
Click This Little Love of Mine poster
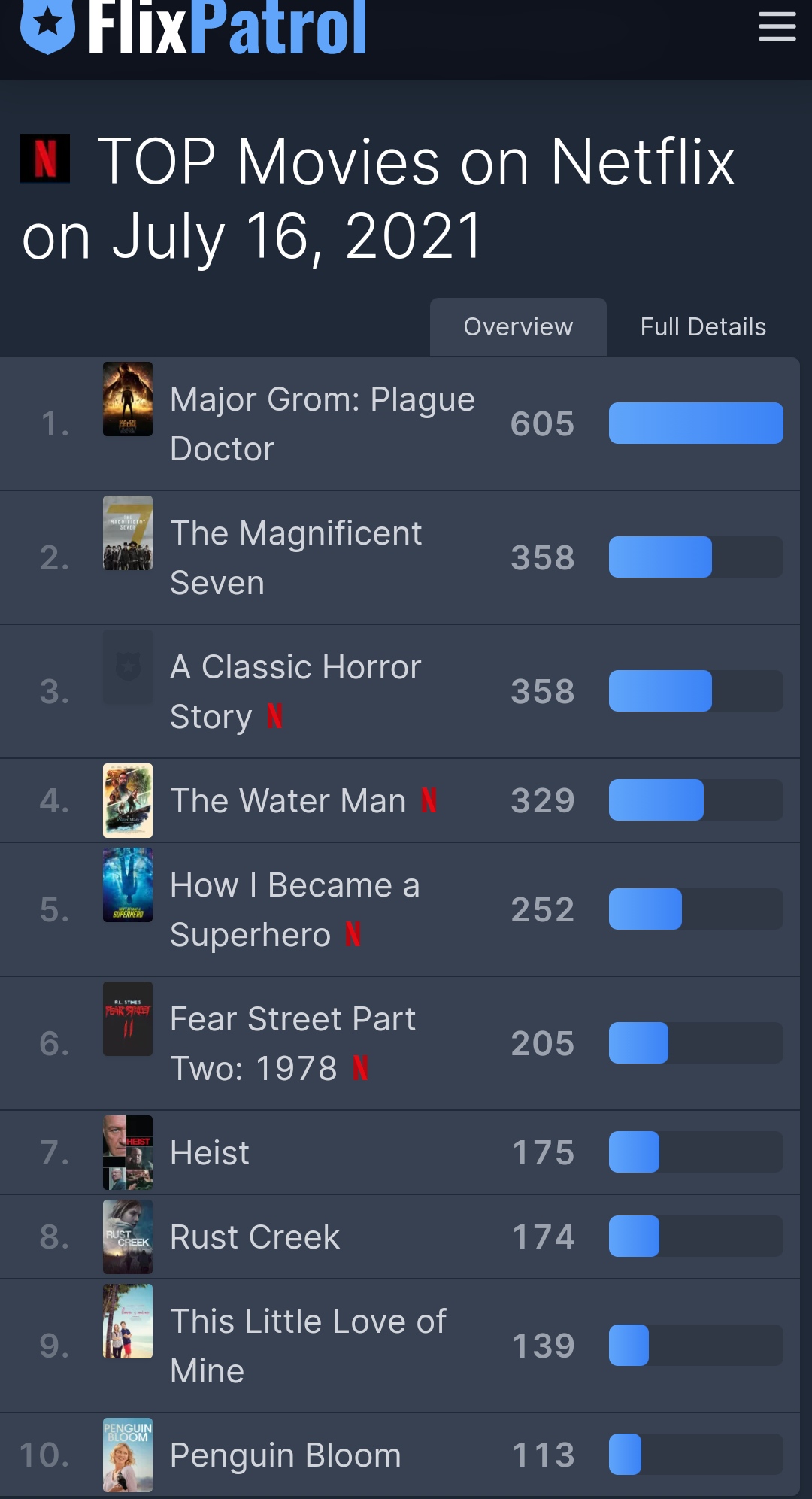(x=128, y=1321)
